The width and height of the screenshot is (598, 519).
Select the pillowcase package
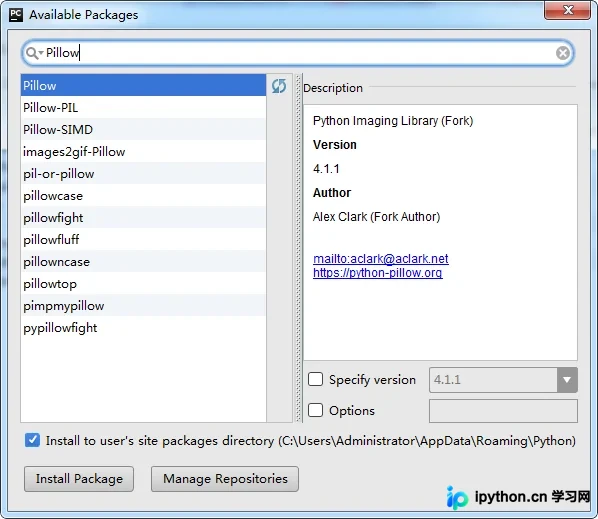[x=143, y=196]
